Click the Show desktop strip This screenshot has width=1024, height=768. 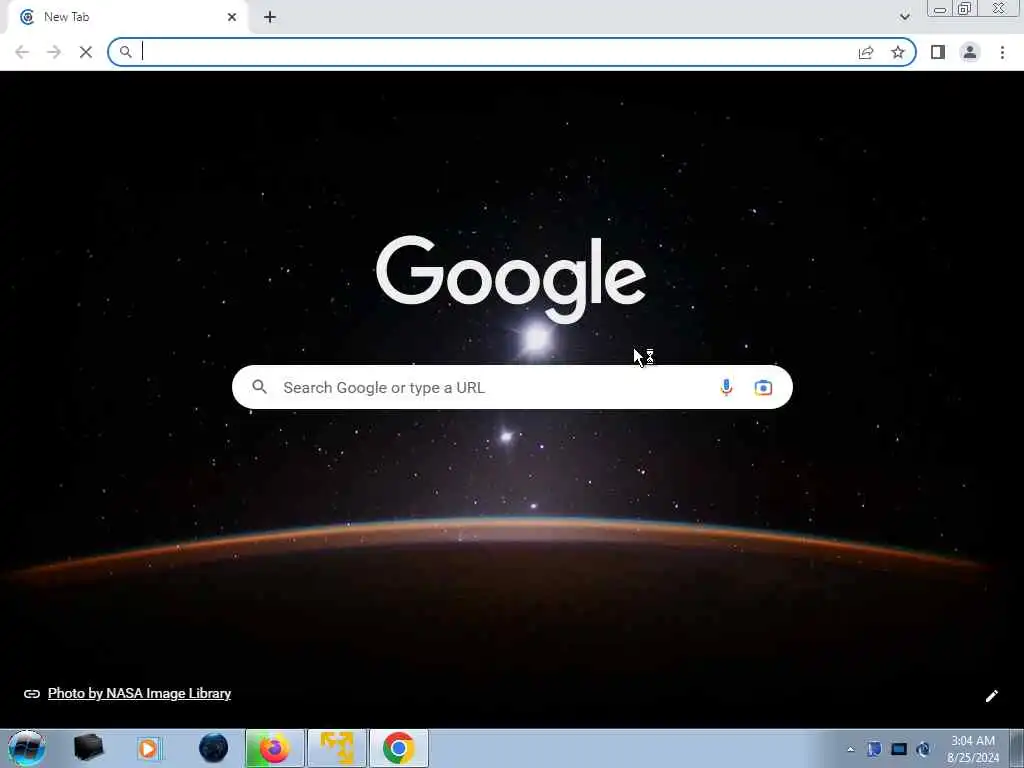point(1016,748)
